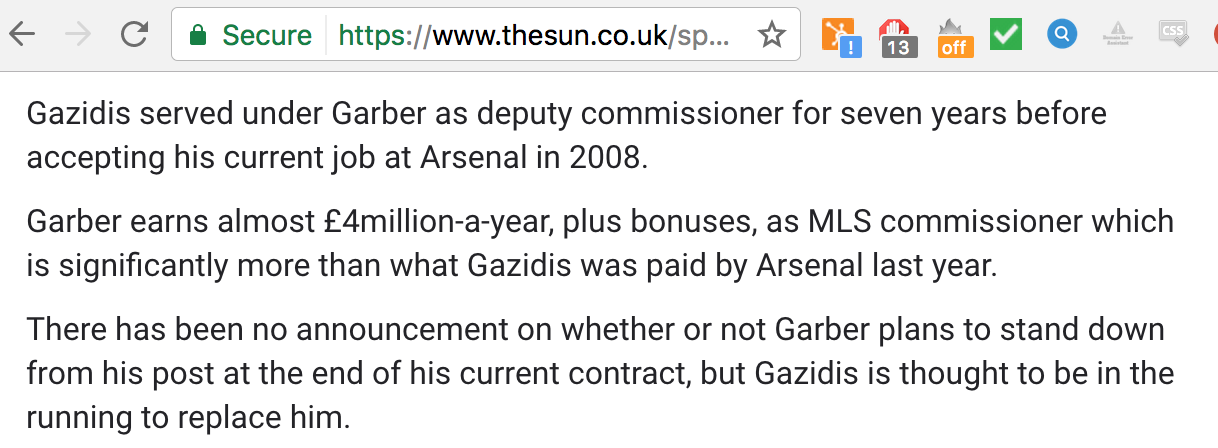The width and height of the screenshot is (1218, 448).
Task: Click the Domain Error Assistant extension
Action: tap(1118, 35)
